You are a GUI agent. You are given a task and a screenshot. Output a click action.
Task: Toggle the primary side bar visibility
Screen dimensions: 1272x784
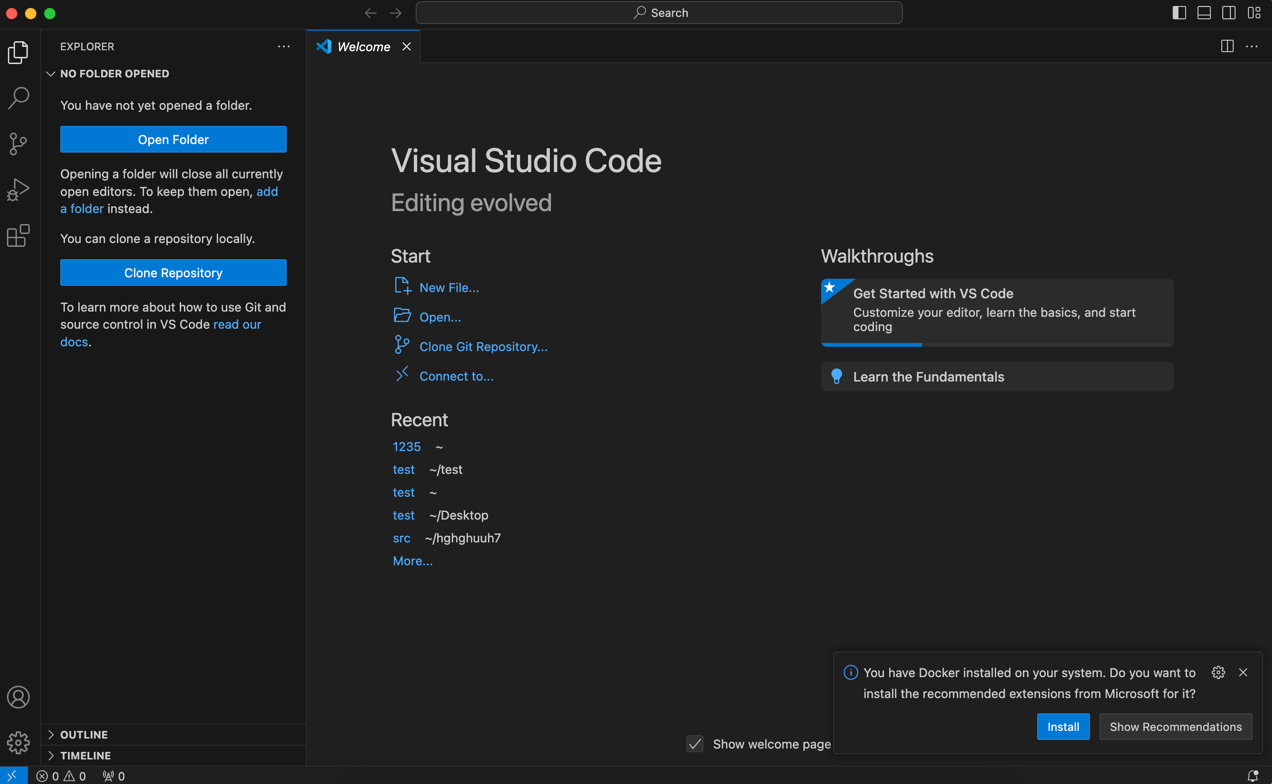pyautogui.click(x=1179, y=13)
